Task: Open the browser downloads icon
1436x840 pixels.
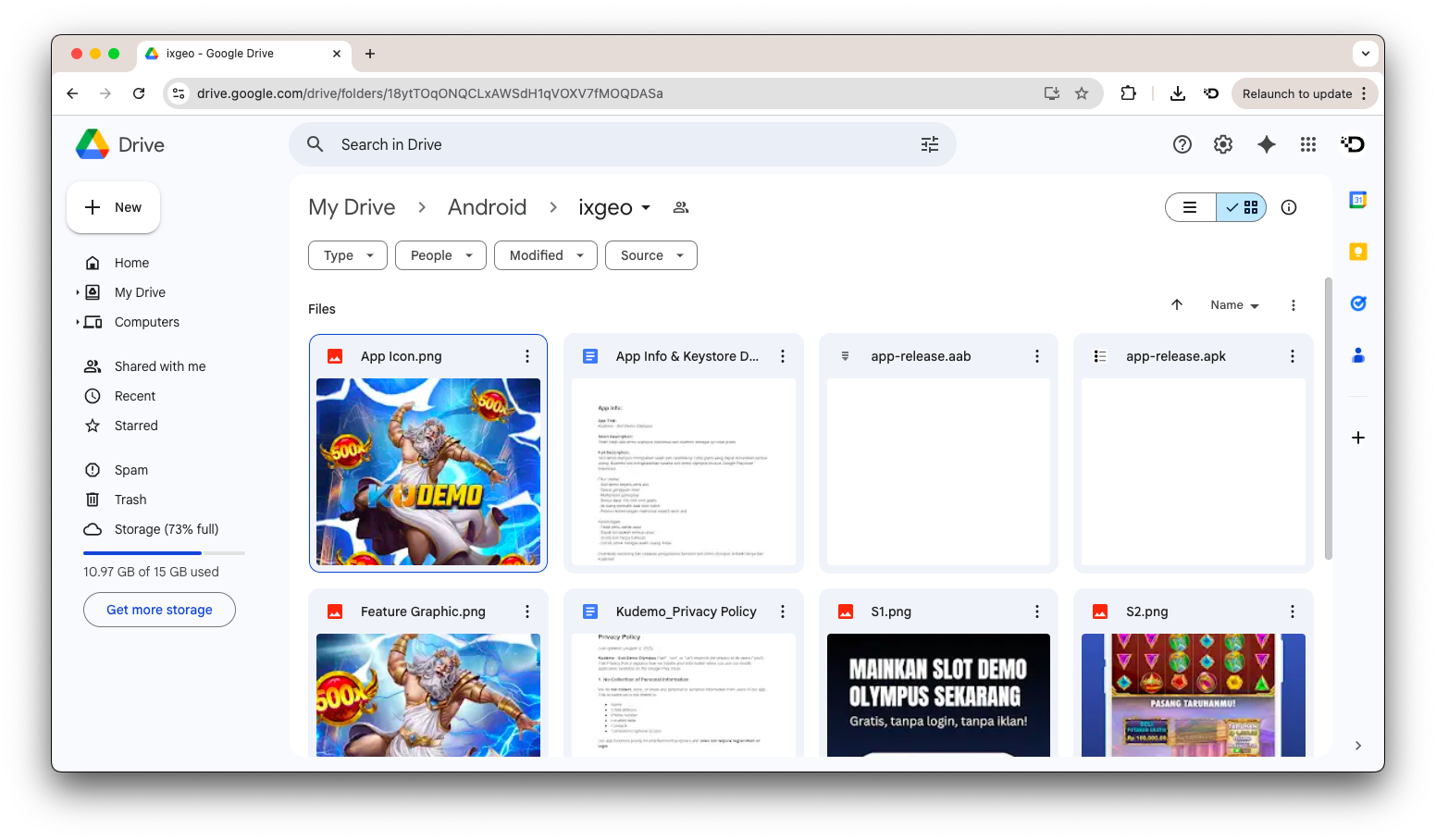Action: pos(1178,93)
